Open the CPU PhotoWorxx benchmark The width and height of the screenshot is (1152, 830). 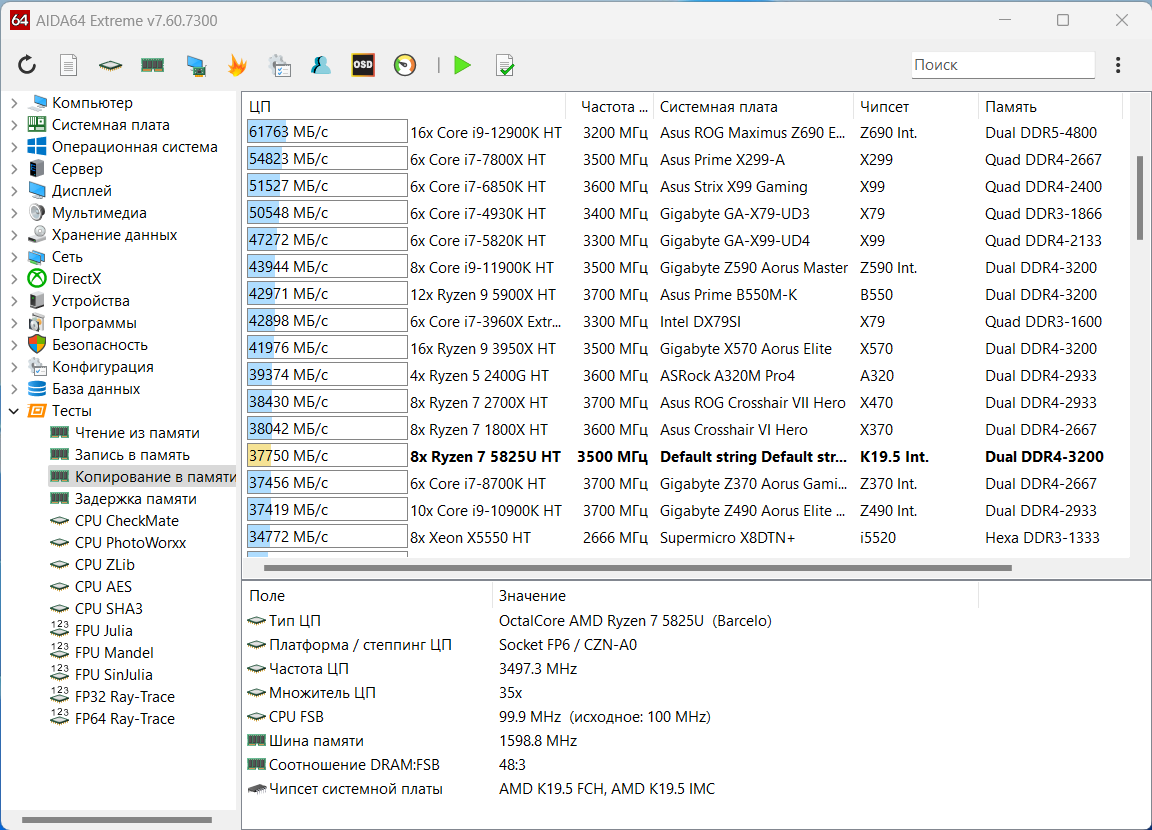coord(130,543)
